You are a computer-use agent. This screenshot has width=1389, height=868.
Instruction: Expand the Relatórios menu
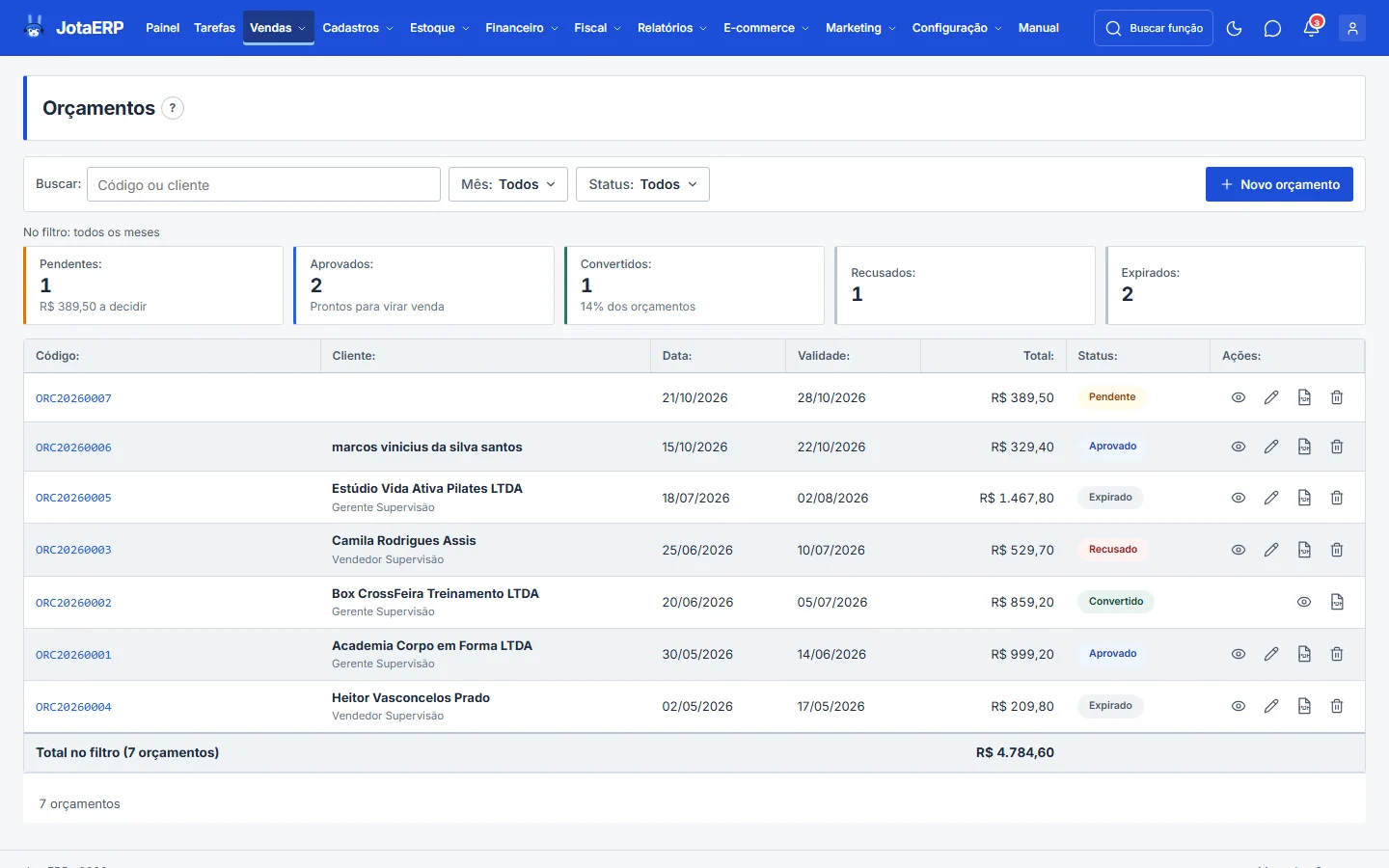(x=672, y=28)
